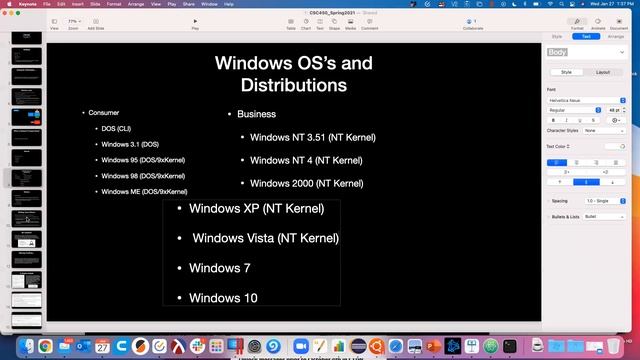
Task: Align text to top vertically
Action: point(560,182)
